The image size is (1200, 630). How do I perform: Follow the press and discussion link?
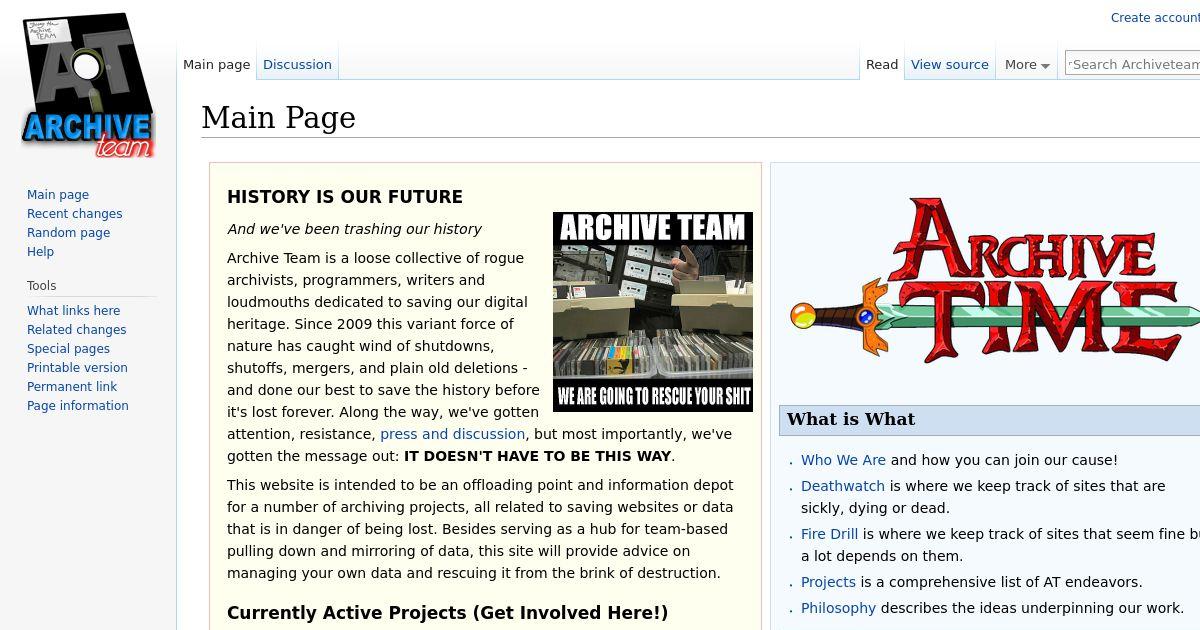(452, 434)
